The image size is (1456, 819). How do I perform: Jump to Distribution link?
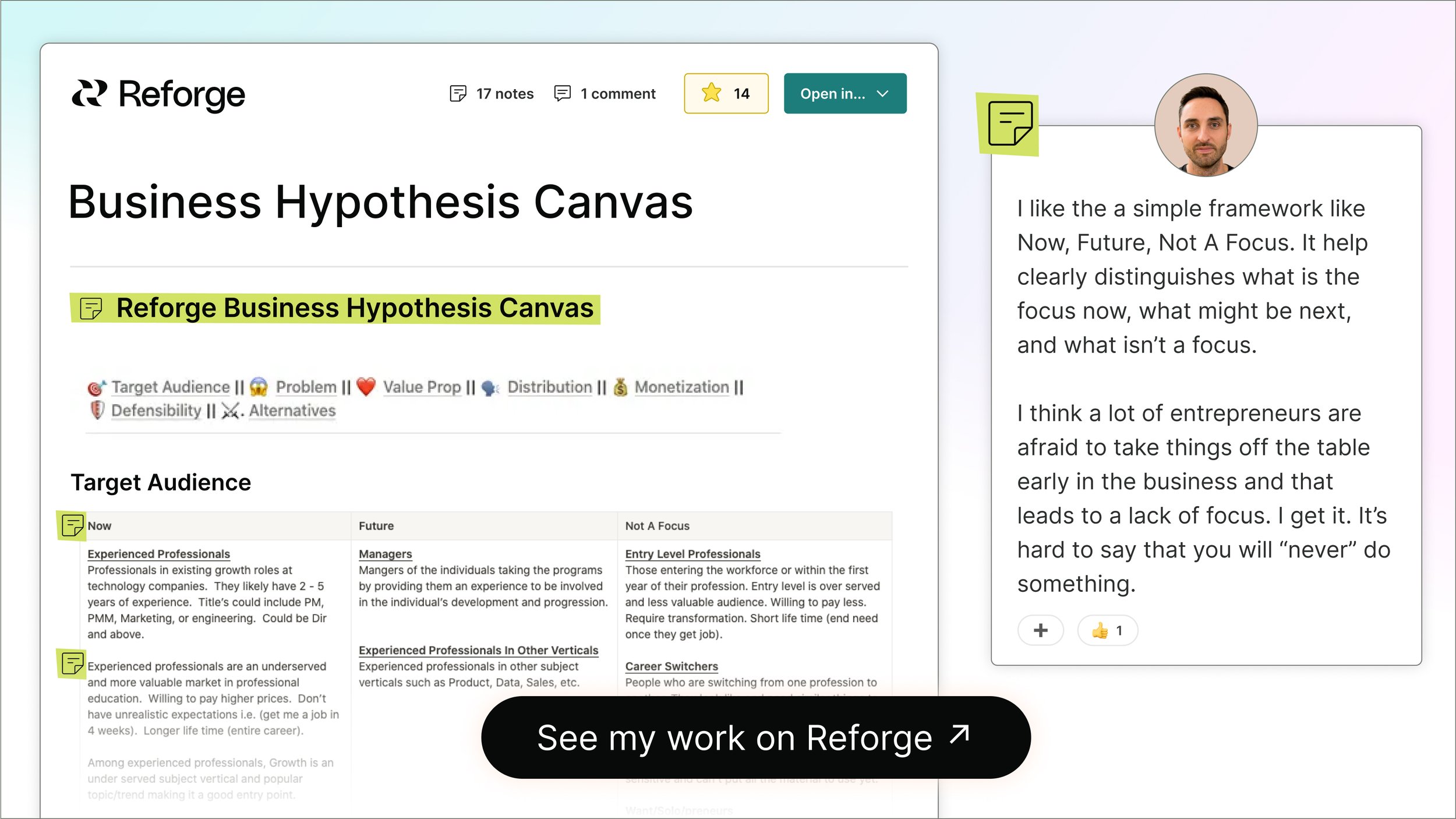549,387
